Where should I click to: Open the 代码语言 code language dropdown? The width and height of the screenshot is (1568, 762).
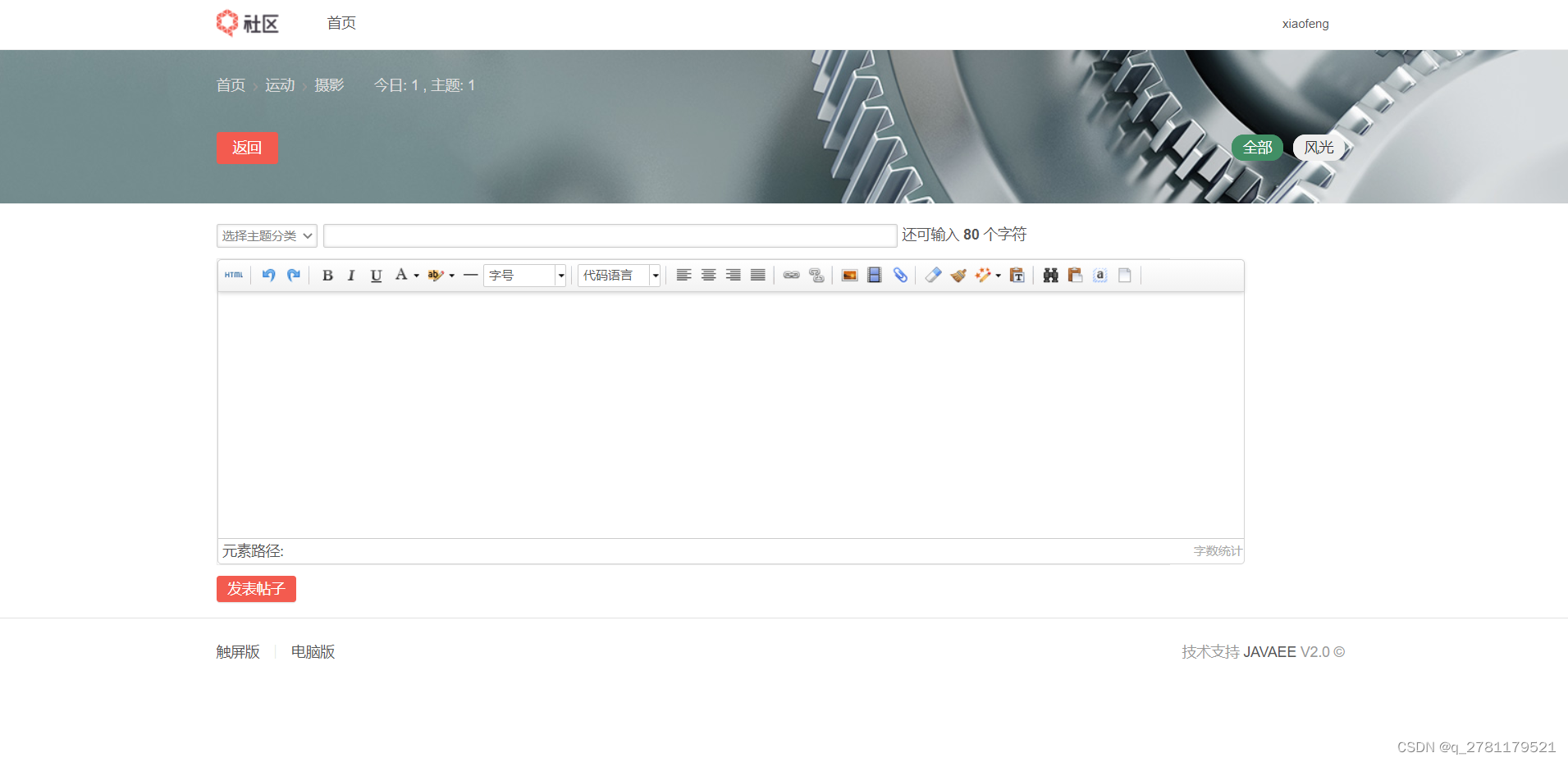[619, 276]
